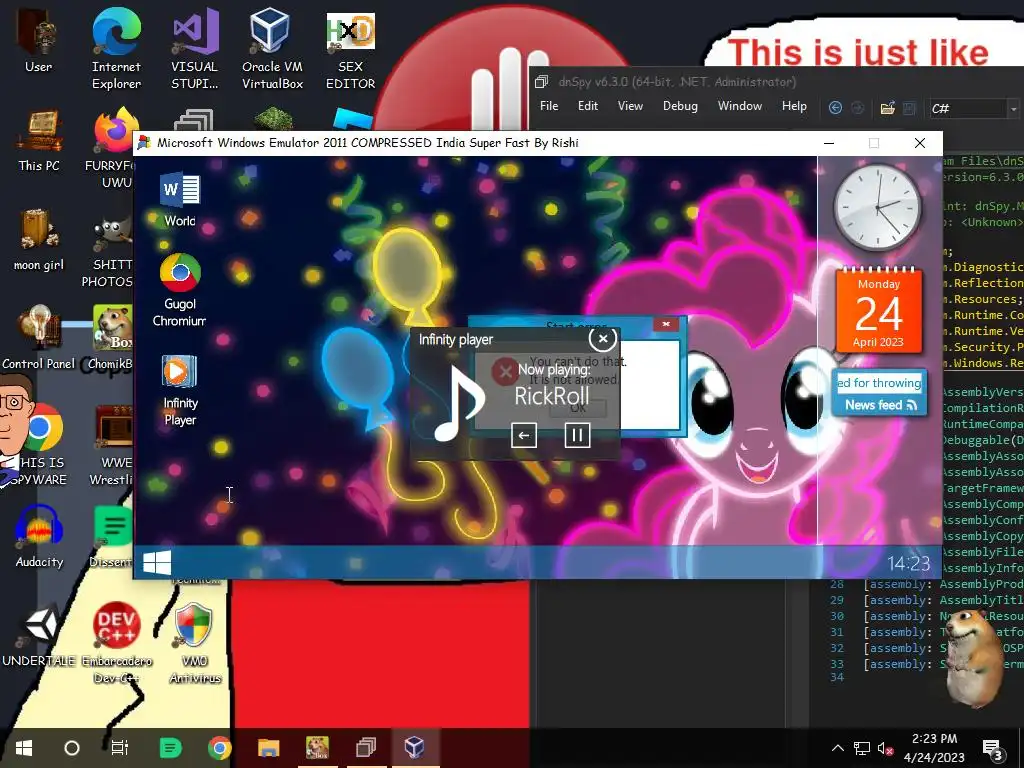The height and width of the screenshot is (768, 1024).
Task: Open ChomikBox taskbar button
Action: [x=317, y=748]
